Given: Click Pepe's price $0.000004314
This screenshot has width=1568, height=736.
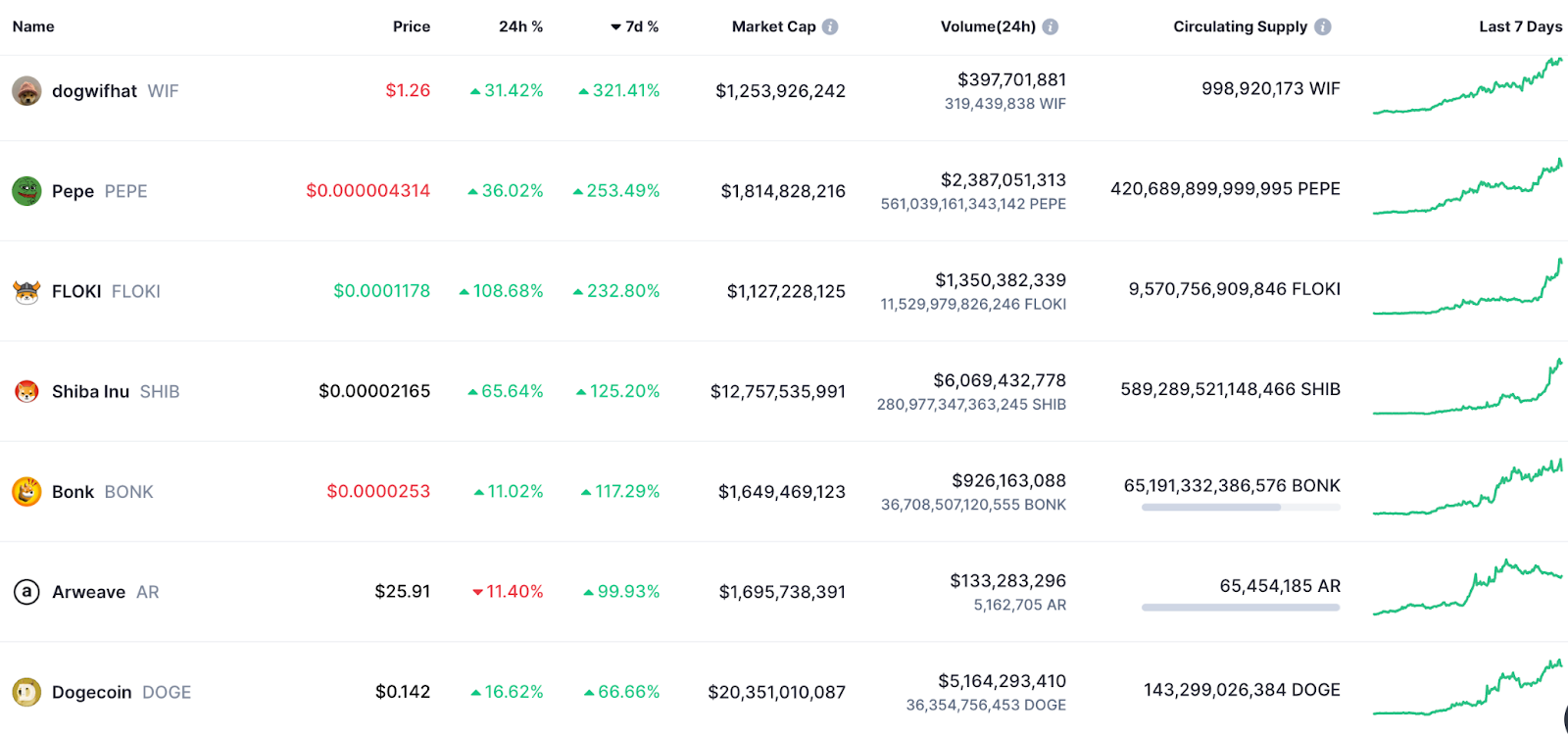Looking at the screenshot, I should [x=368, y=190].
